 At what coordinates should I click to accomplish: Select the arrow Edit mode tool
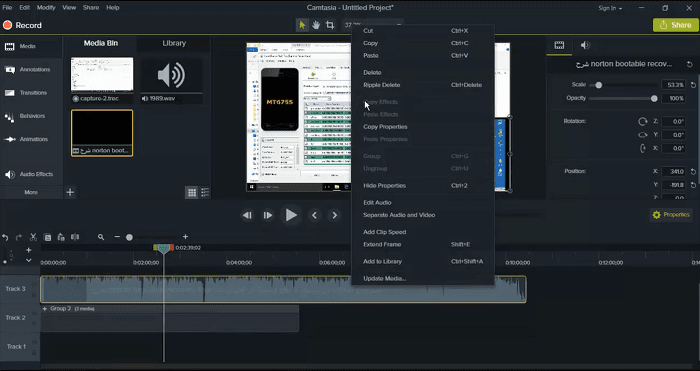tap(302, 25)
